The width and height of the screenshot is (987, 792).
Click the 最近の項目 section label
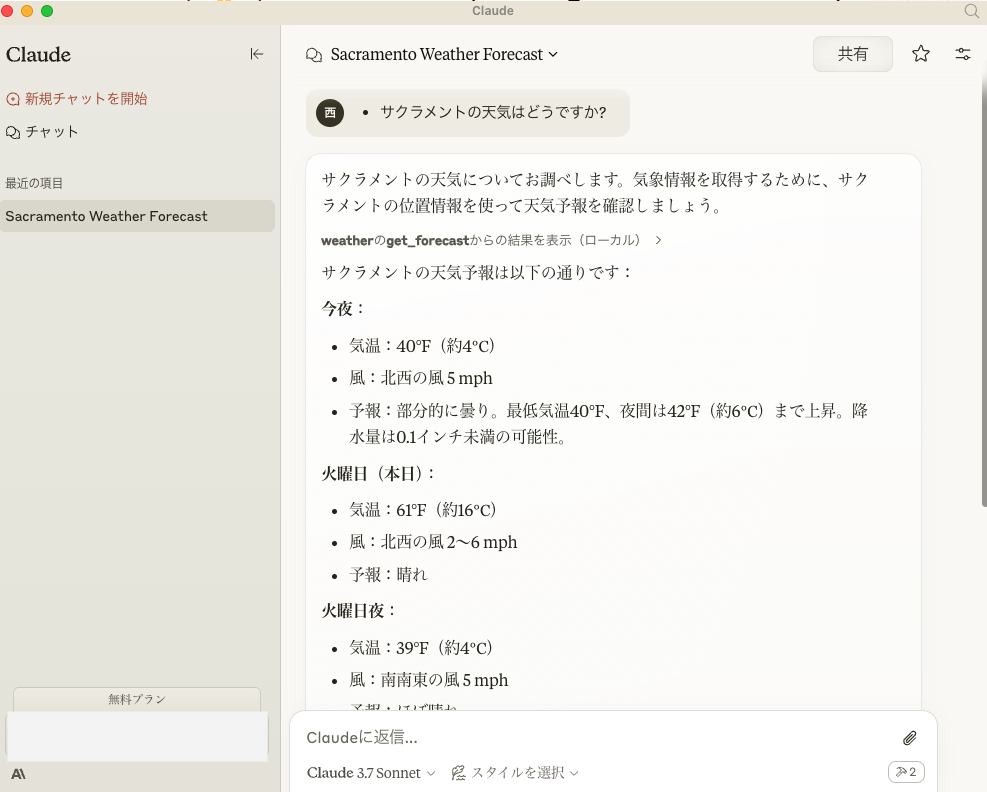34,183
